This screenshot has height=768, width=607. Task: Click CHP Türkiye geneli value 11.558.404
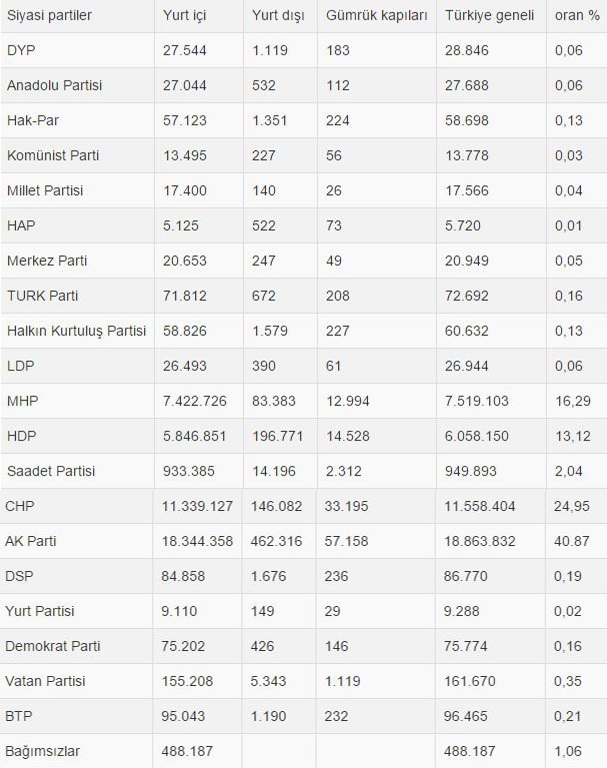point(479,506)
